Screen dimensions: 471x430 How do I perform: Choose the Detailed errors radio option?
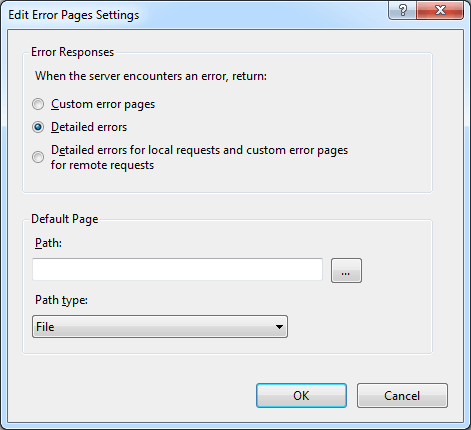click(38, 127)
